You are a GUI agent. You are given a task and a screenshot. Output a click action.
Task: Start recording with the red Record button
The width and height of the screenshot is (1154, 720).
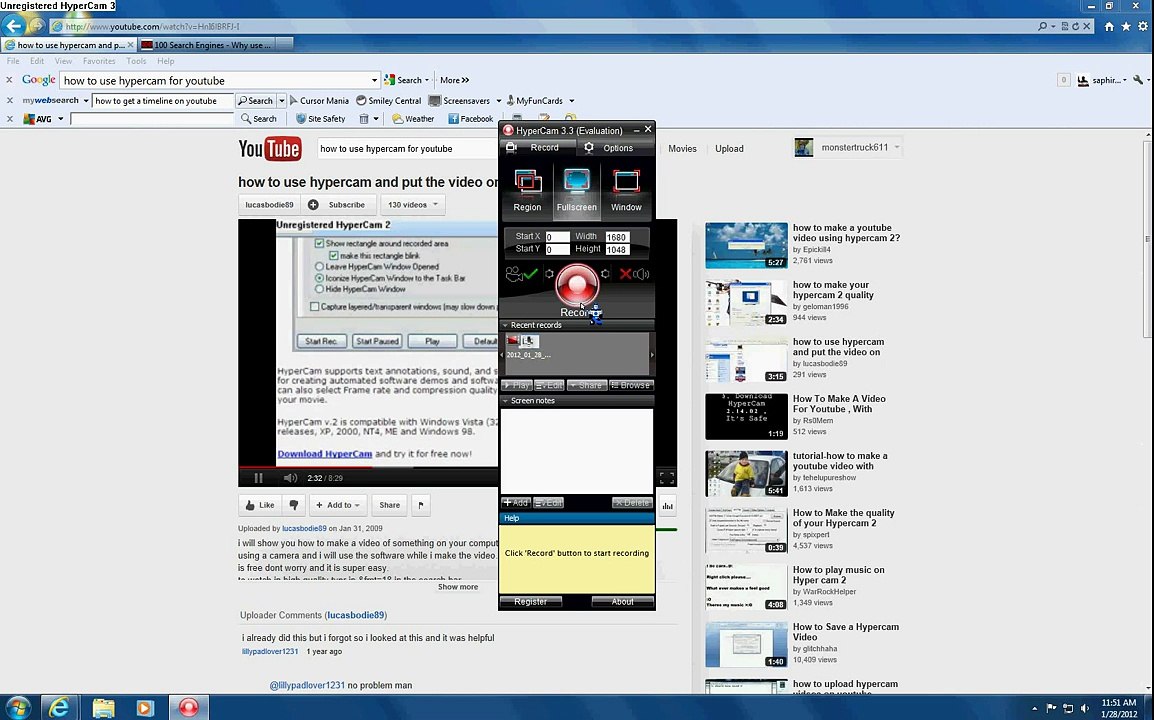tap(577, 284)
